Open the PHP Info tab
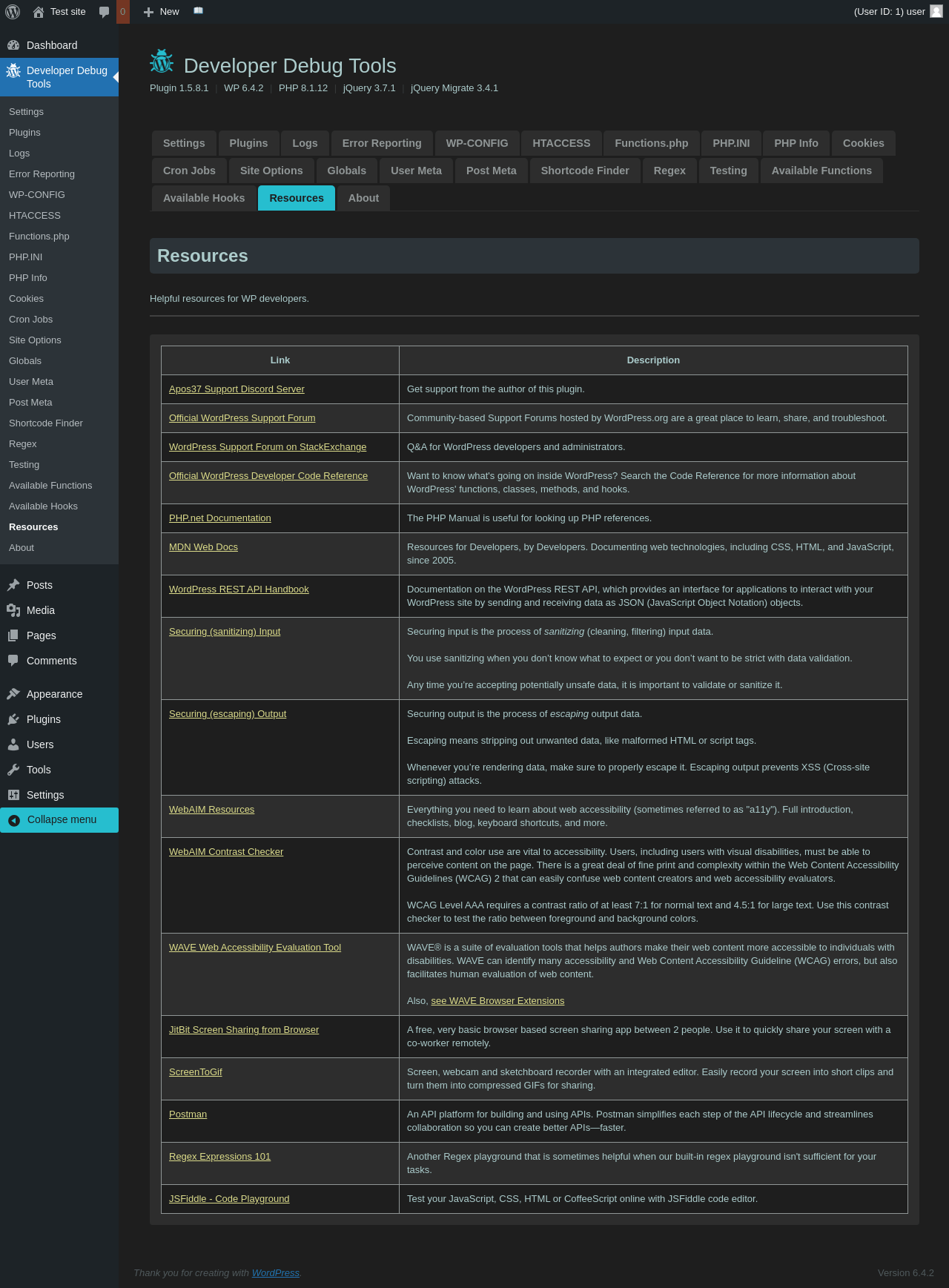 click(x=796, y=143)
